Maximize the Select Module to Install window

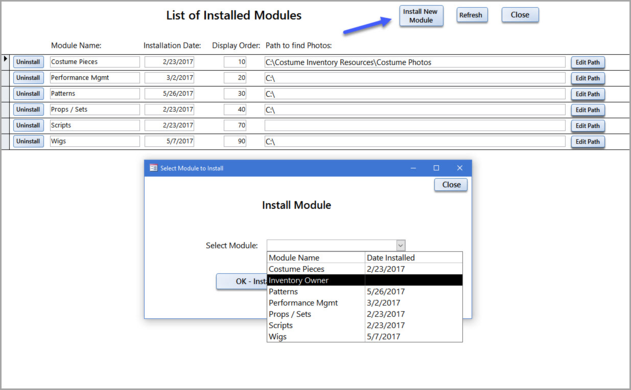[436, 168]
